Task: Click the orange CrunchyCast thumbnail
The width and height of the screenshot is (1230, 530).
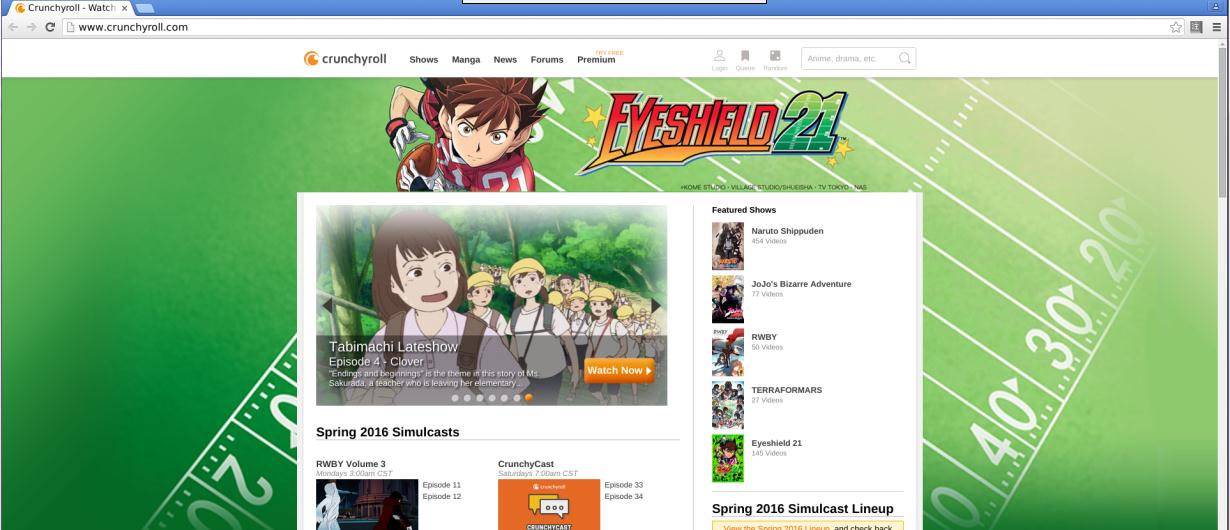Action: tap(549, 504)
